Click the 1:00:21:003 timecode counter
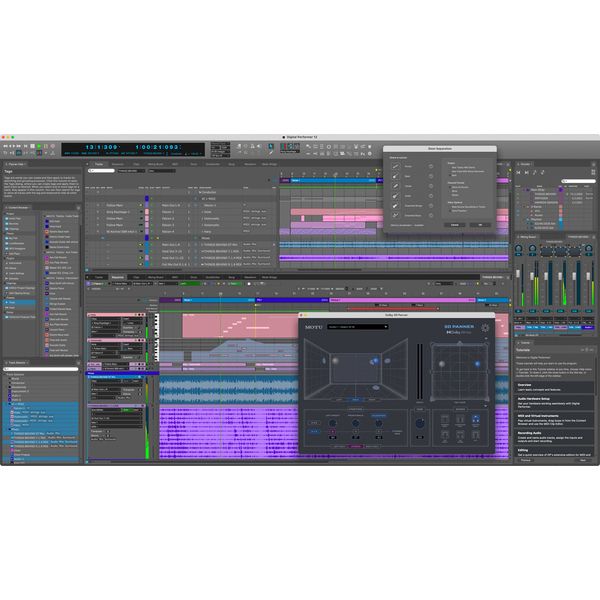The width and height of the screenshot is (600, 600). pyautogui.click(x=158, y=147)
